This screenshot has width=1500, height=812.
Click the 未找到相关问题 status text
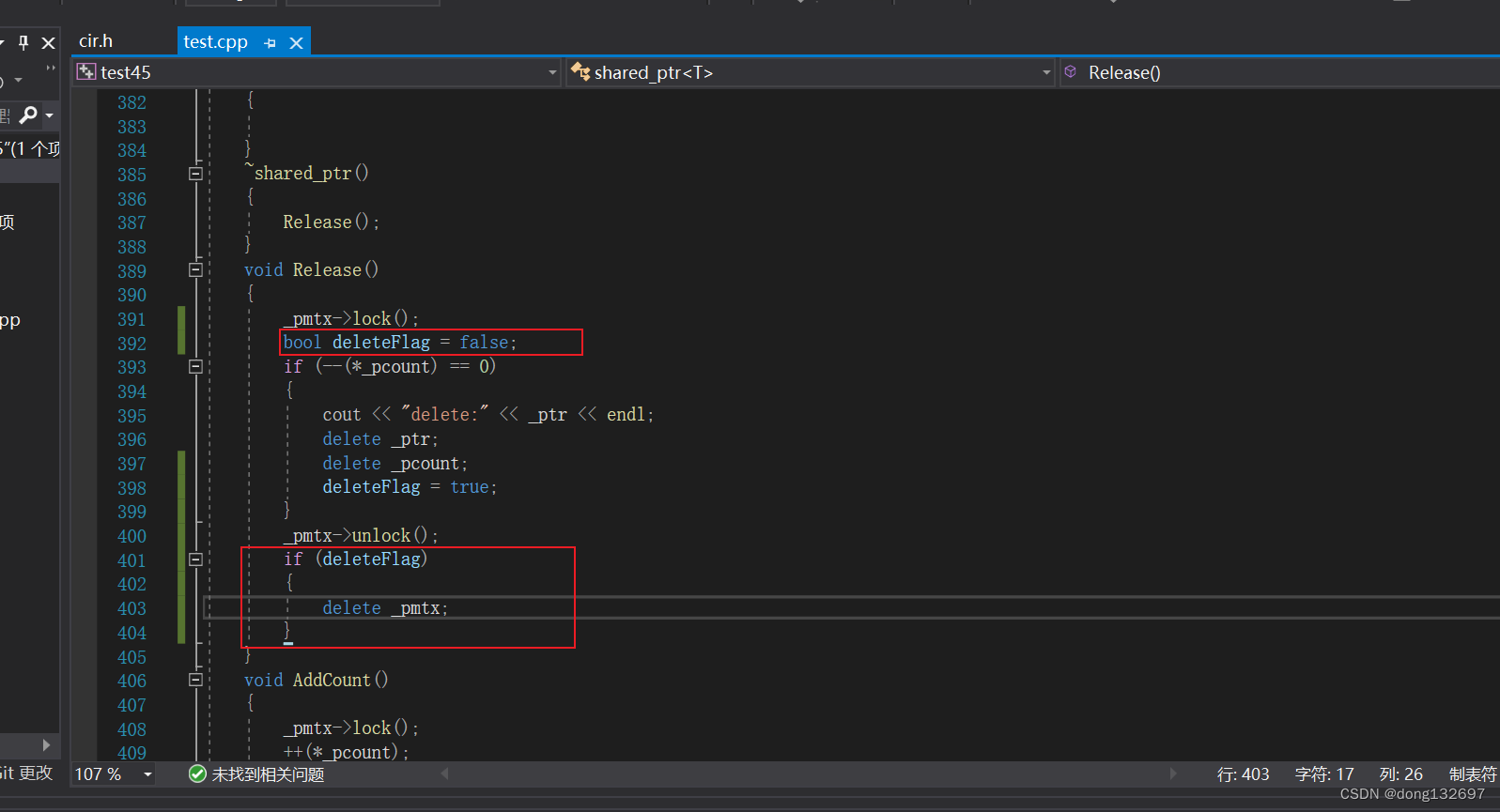(268, 774)
